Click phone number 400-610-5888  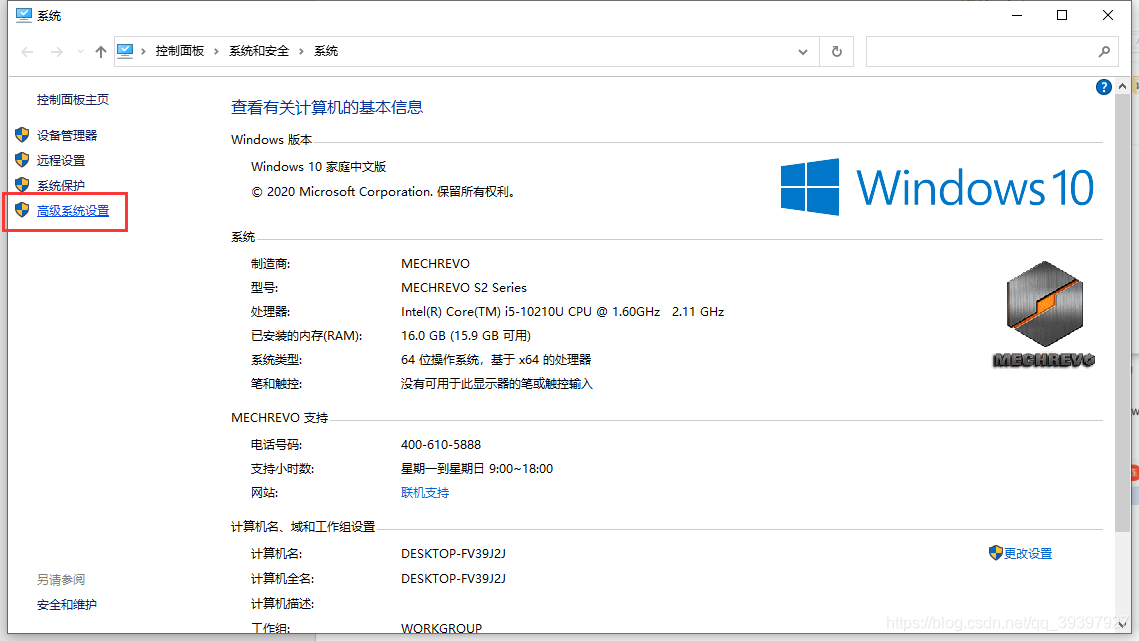pos(441,445)
